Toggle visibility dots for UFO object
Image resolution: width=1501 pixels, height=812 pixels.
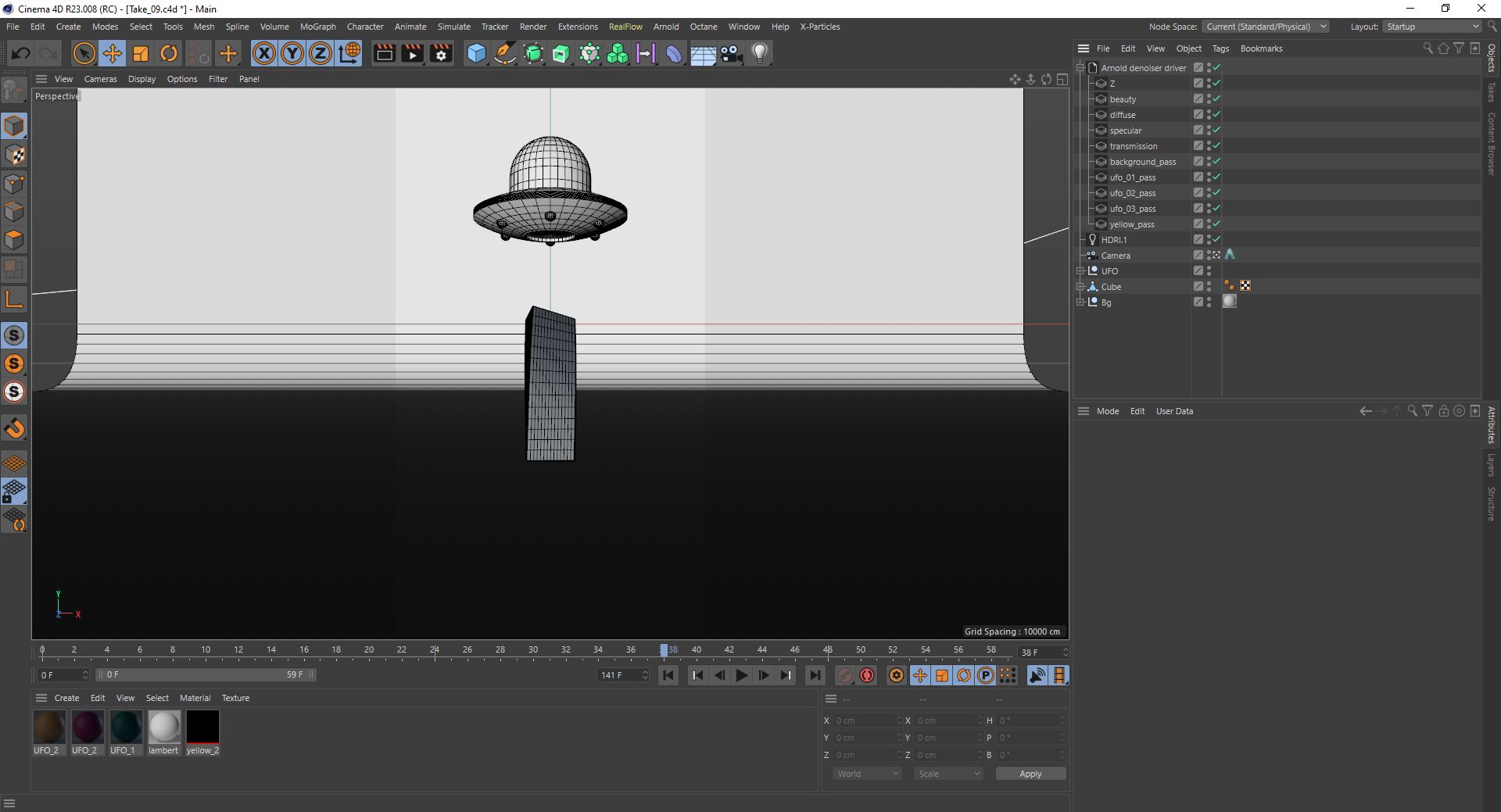pos(1209,271)
